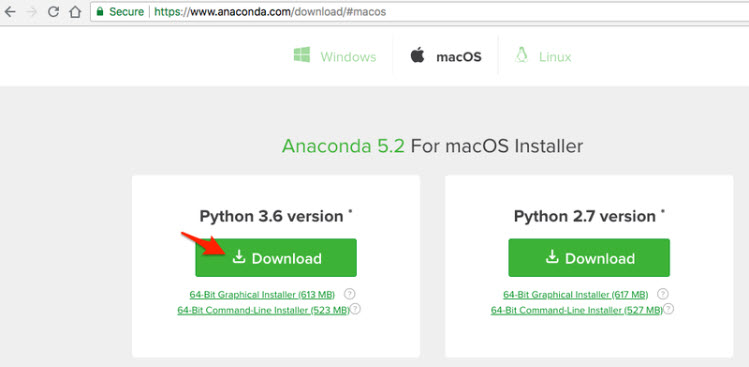Download the Python 2.7 version
Image resolution: width=749 pixels, height=367 pixels.
click(x=589, y=258)
